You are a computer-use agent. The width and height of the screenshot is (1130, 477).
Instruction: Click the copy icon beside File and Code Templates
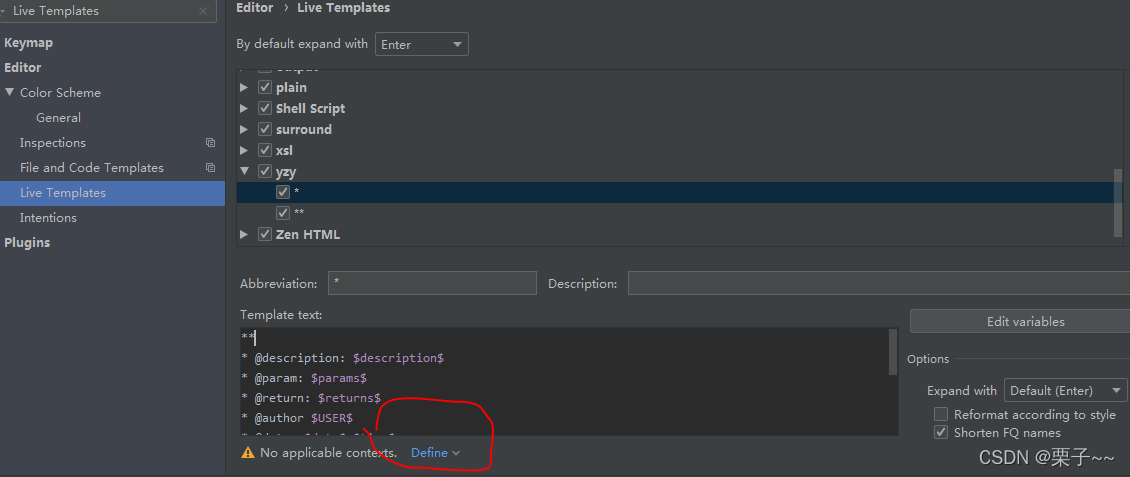tap(210, 167)
